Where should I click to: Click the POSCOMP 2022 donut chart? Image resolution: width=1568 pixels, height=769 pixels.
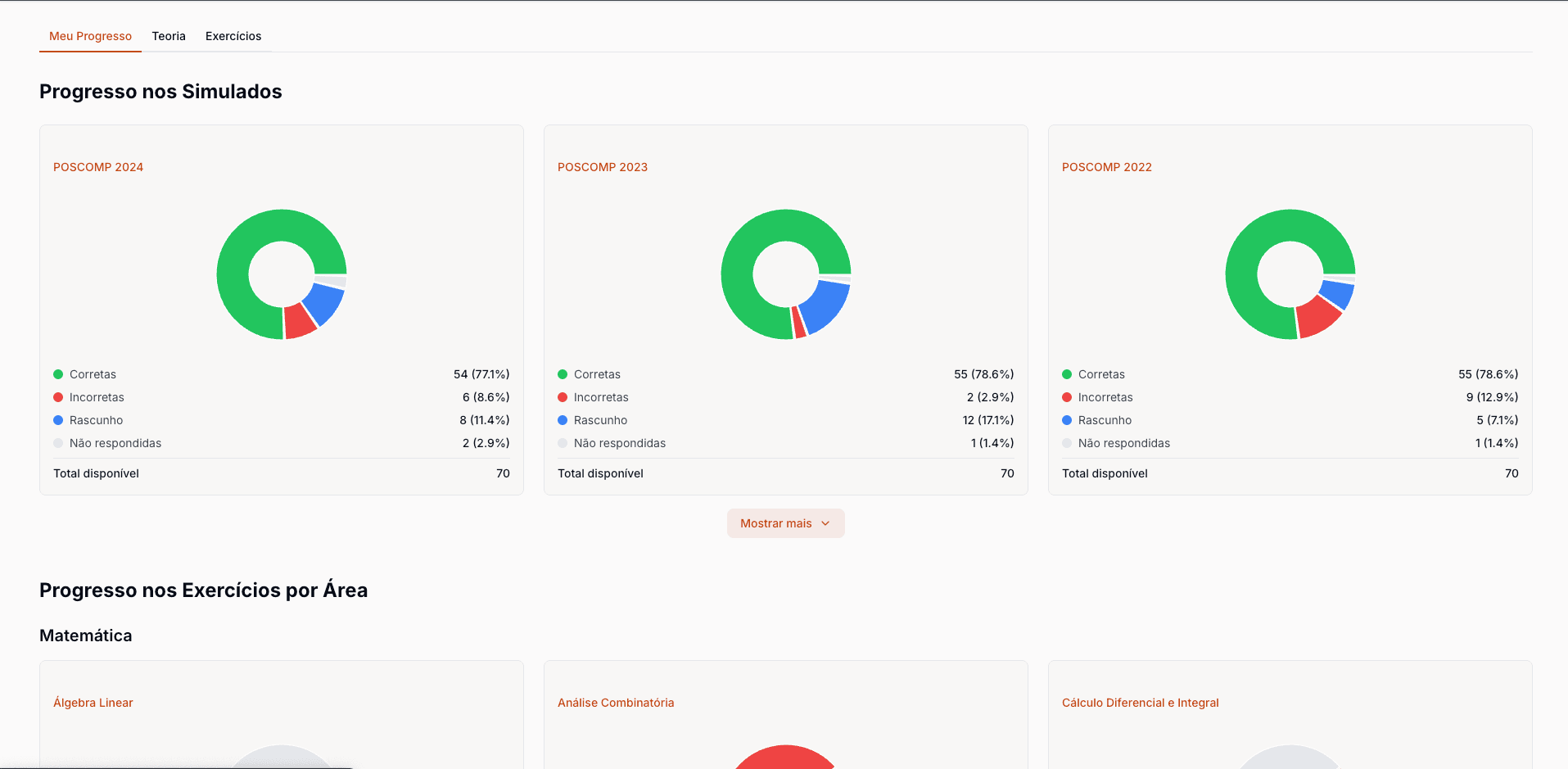click(1290, 274)
